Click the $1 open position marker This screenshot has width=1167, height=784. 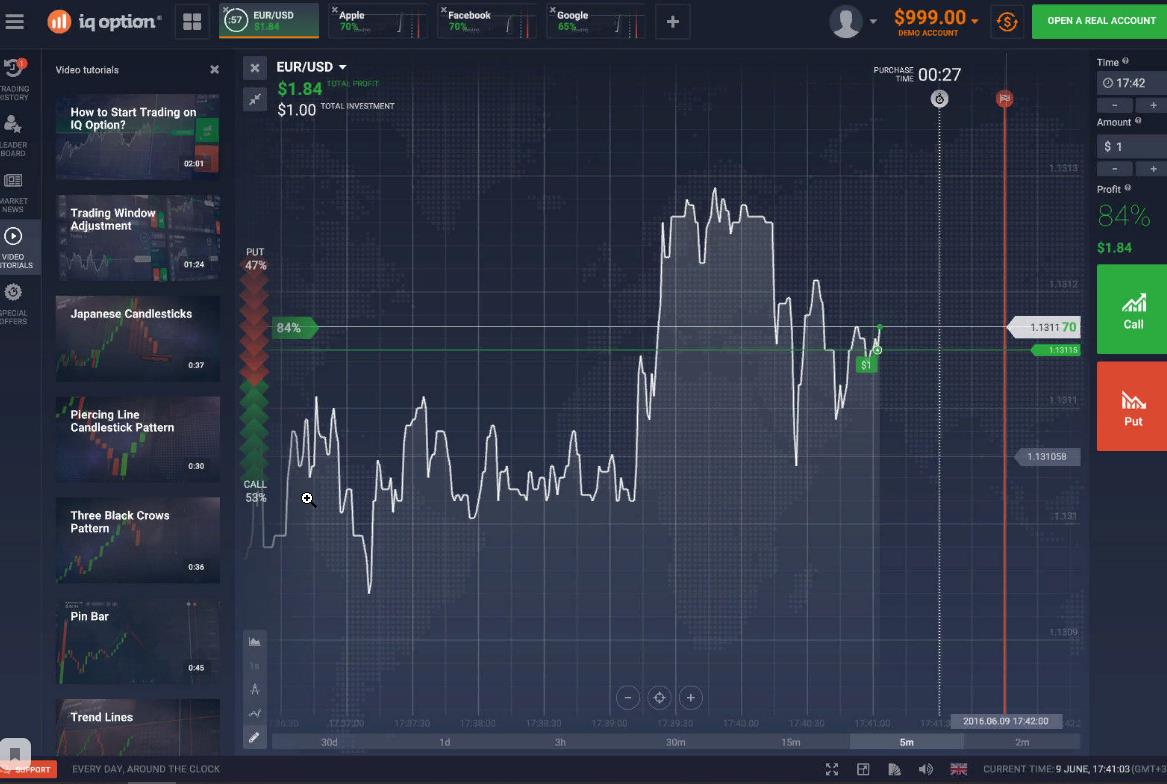[866, 365]
